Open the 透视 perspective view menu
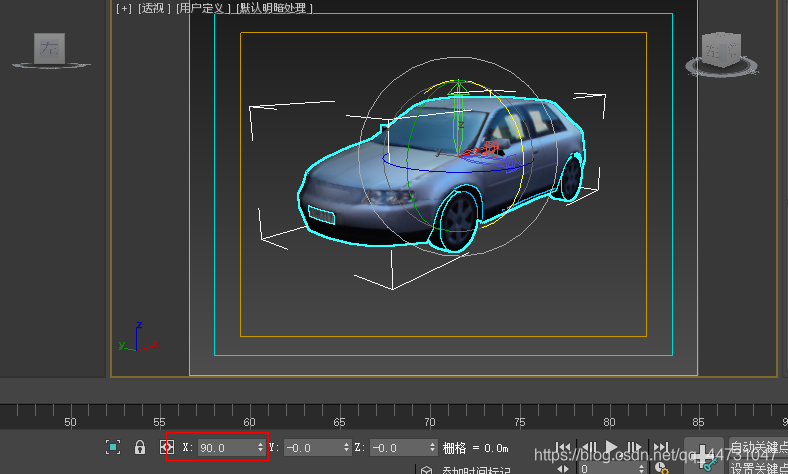 click(154, 8)
